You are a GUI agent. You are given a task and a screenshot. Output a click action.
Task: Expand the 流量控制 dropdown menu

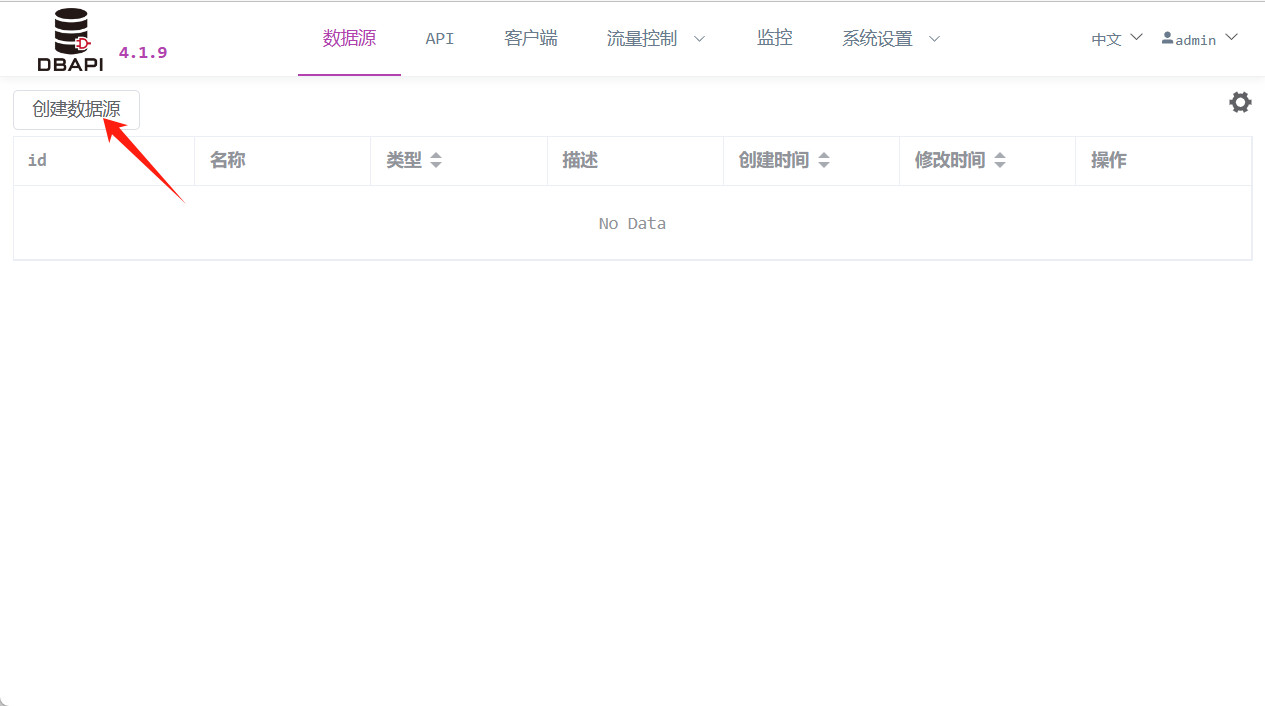(x=656, y=39)
